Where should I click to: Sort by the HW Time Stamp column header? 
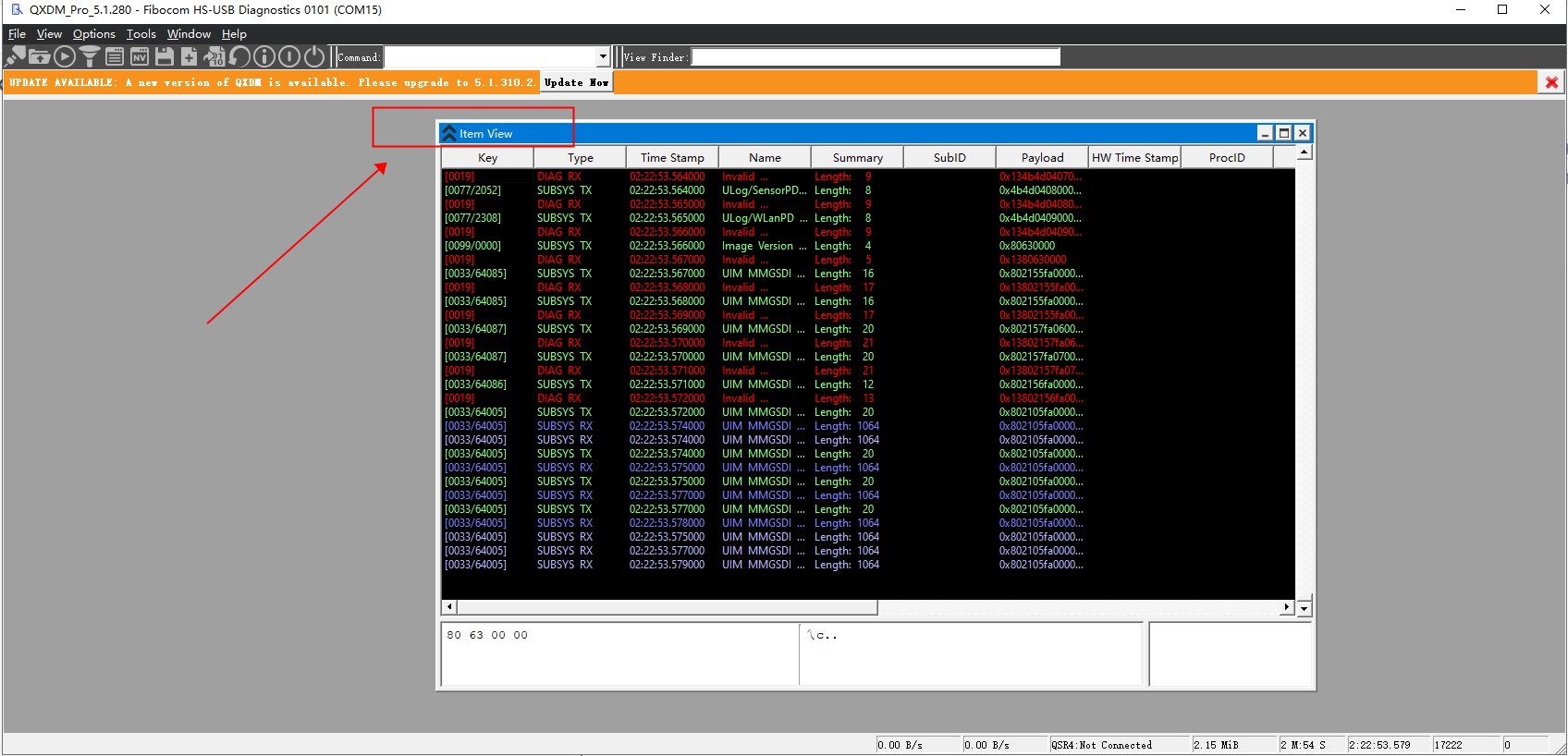1134,157
